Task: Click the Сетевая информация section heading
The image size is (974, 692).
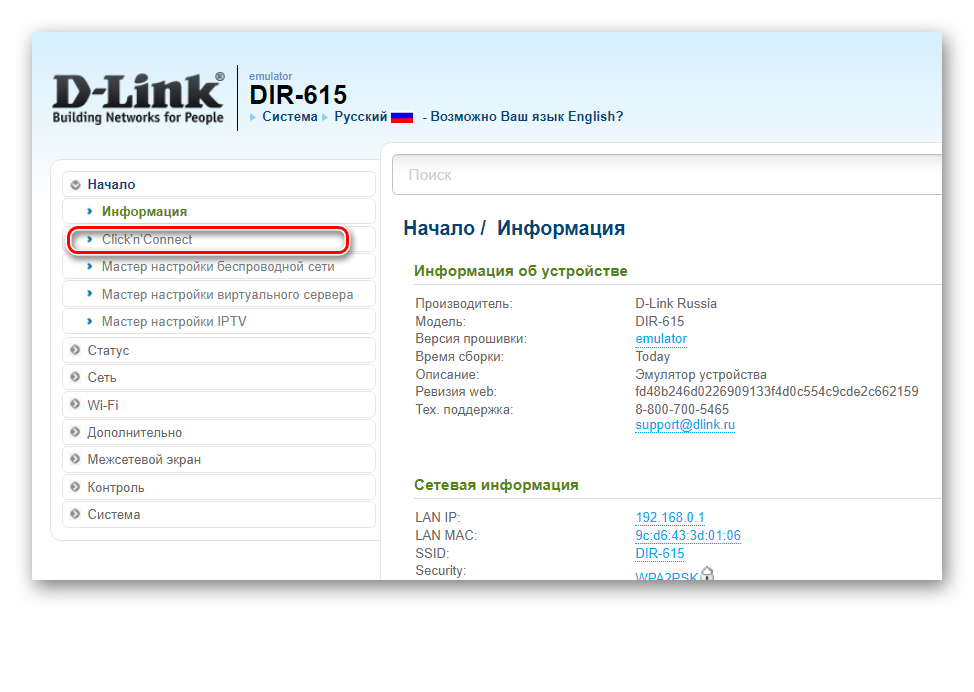Action: click(x=496, y=485)
